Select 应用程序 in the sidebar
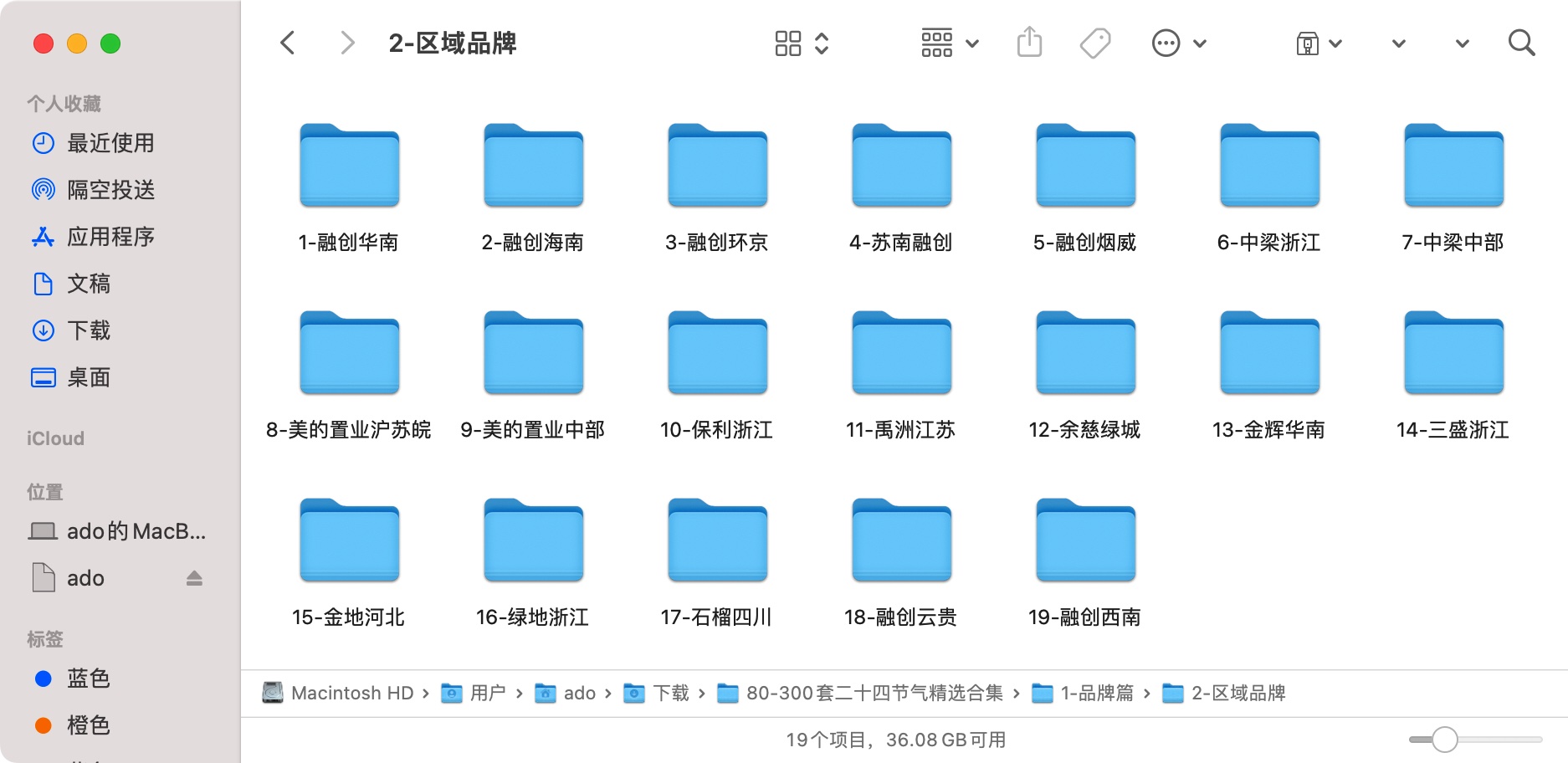 [x=110, y=237]
